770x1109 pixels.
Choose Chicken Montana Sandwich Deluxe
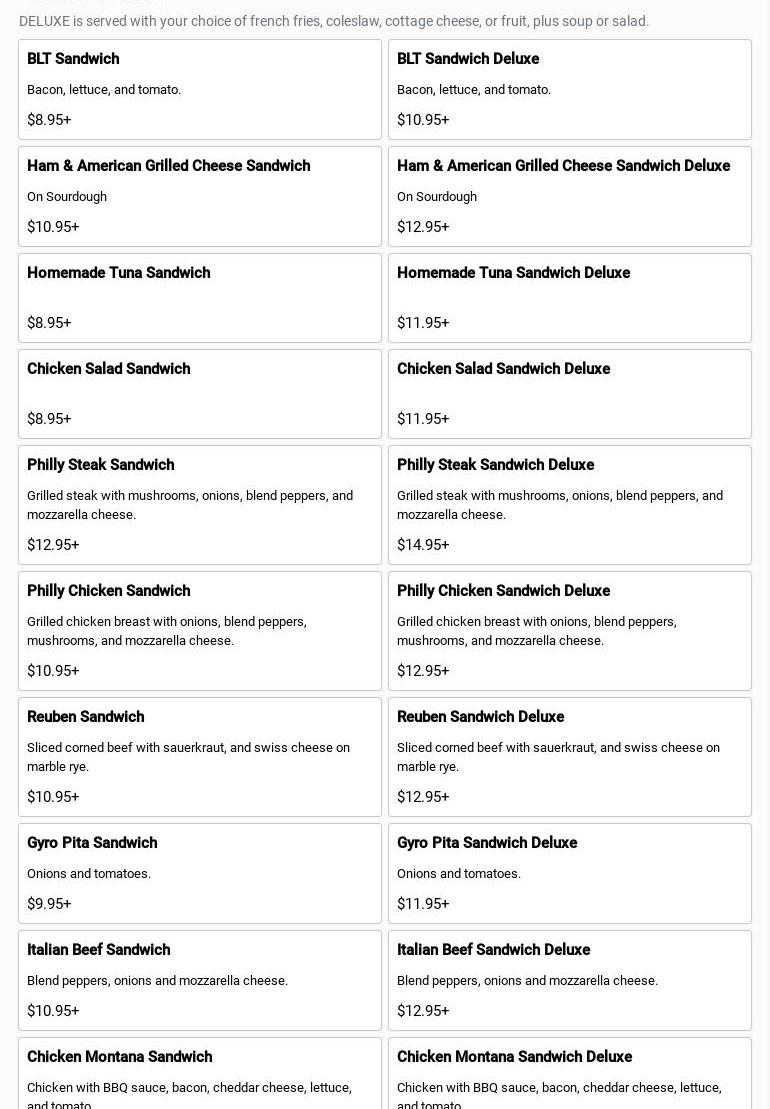coord(569,1075)
